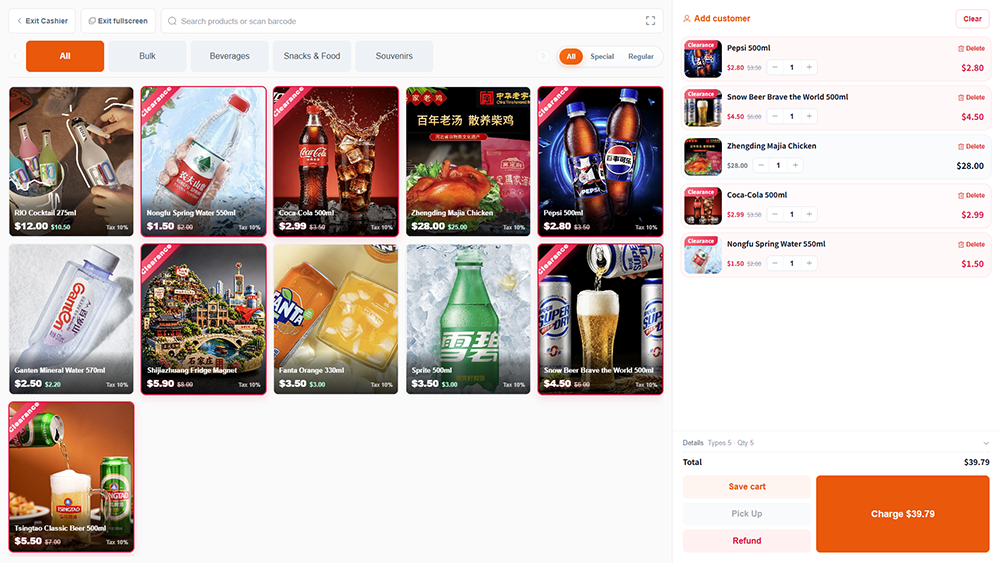Click the Refund button

[x=747, y=541]
